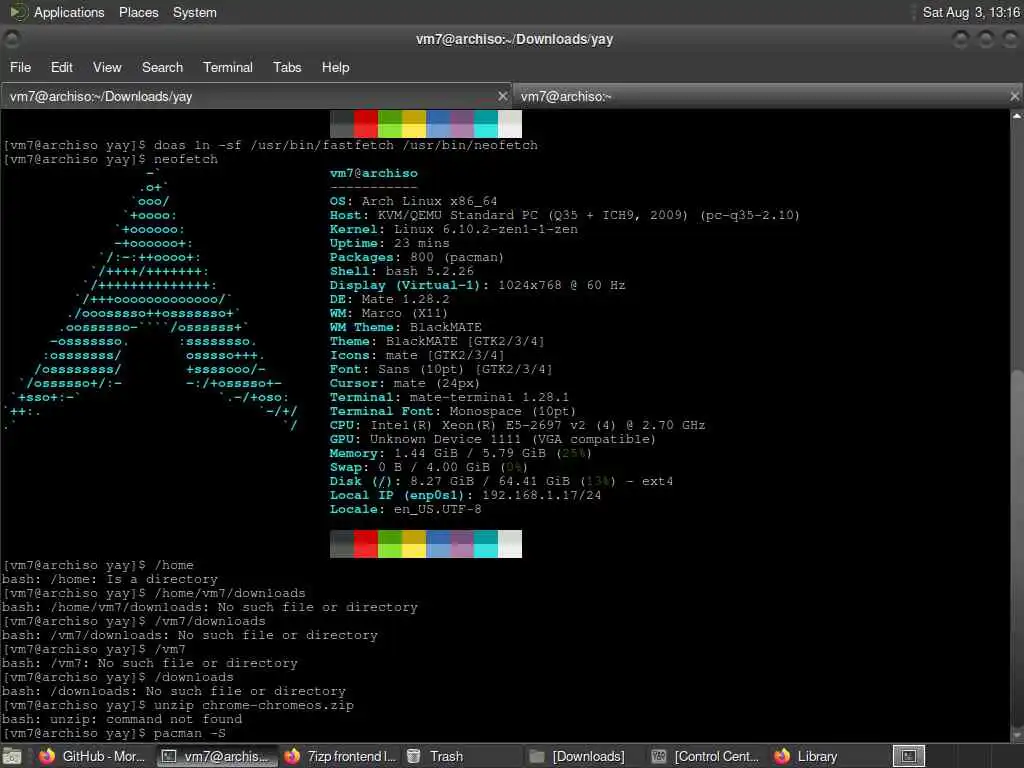This screenshot has width=1024, height=768.
Task: Click the 'unzip: command not found' line
Action: [x=122, y=719]
